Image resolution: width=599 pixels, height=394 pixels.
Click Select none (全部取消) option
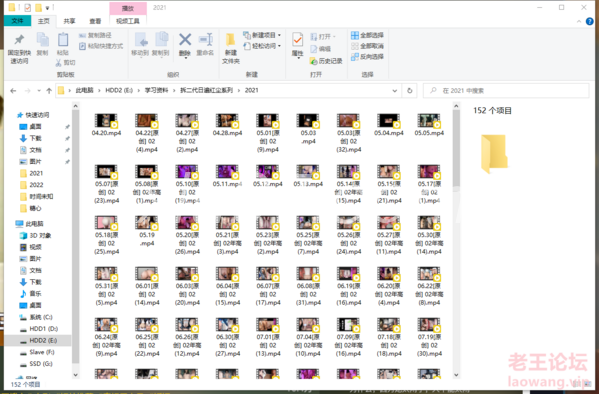click(367, 46)
